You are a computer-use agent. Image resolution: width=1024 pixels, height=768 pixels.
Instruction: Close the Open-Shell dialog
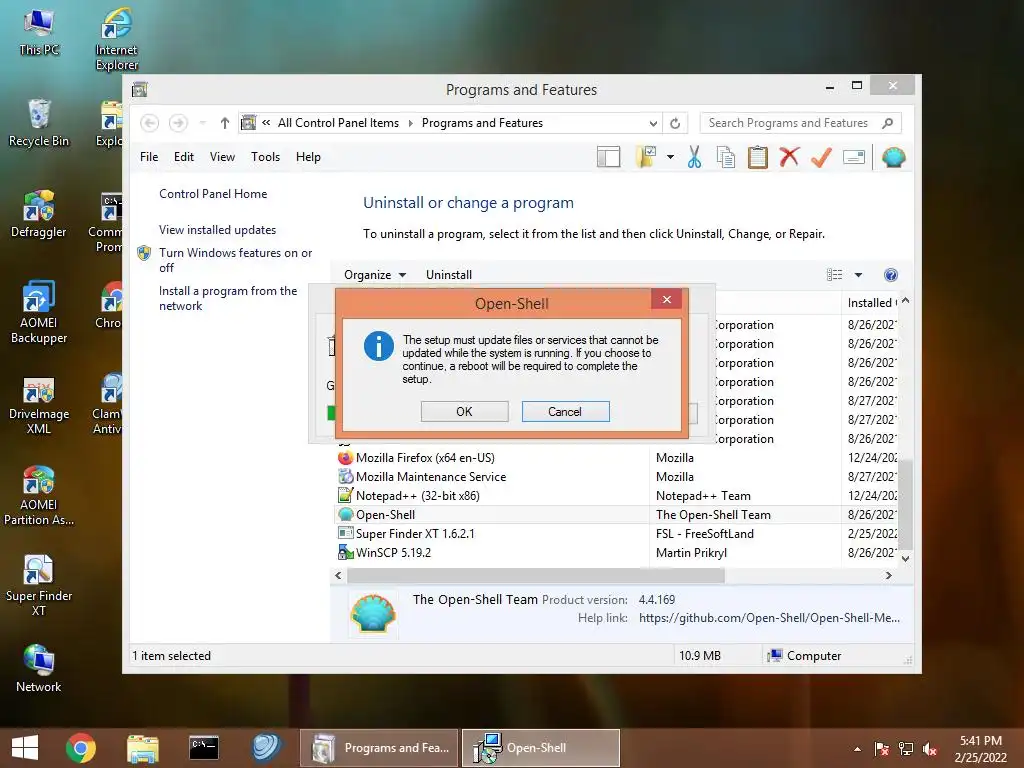click(667, 299)
